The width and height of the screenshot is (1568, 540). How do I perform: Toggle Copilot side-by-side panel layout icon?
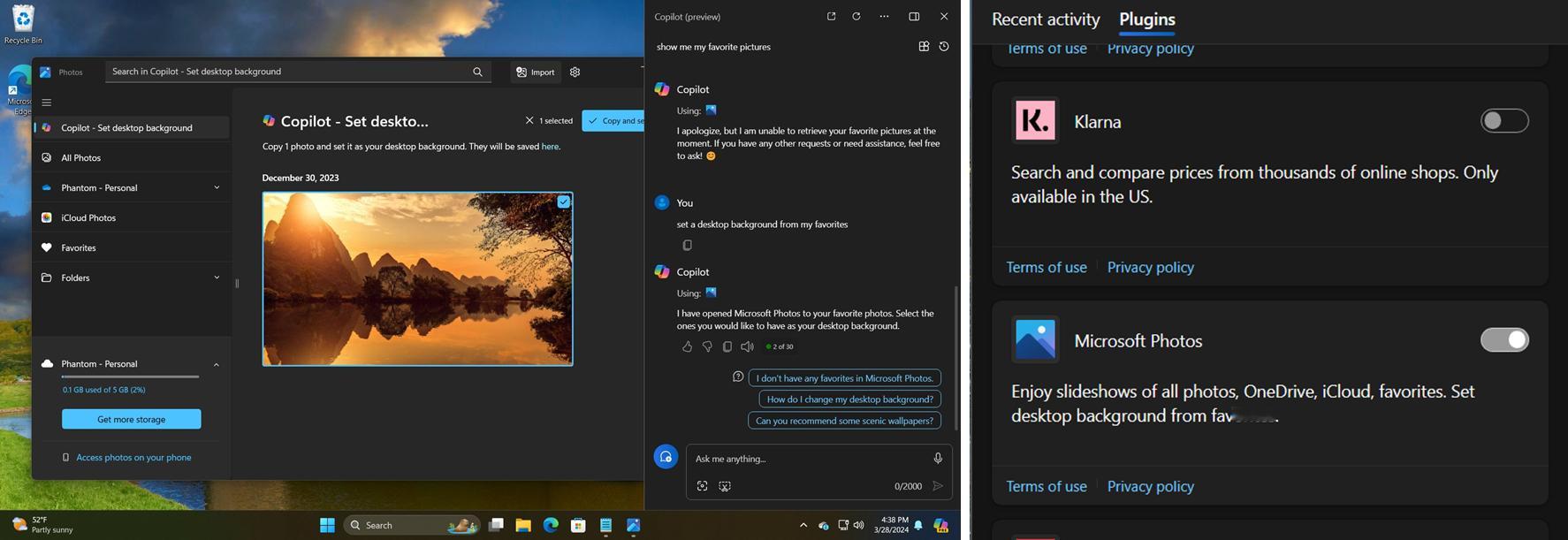[x=914, y=17]
